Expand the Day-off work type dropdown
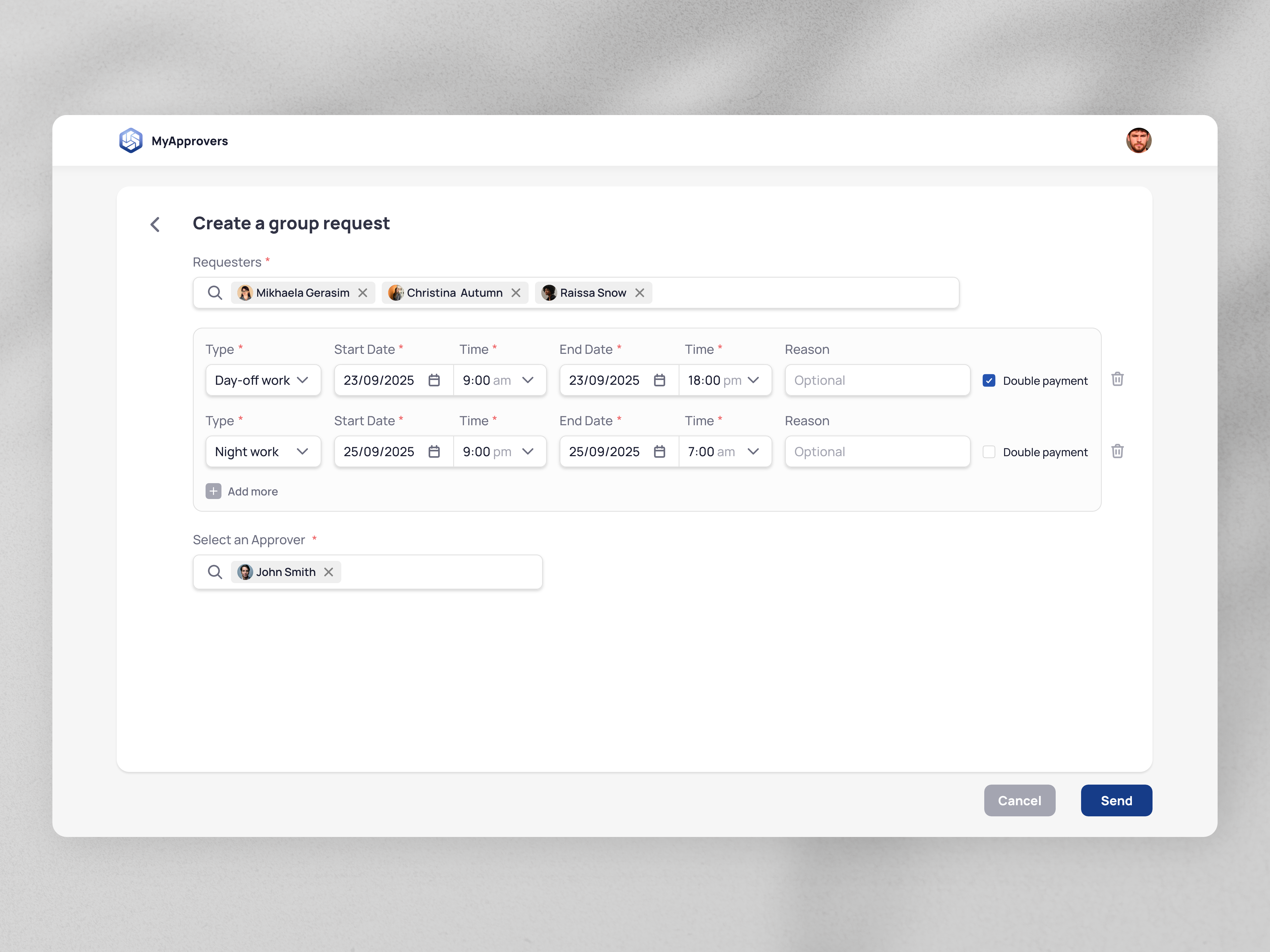The image size is (1270, 952). pos(263,380)
